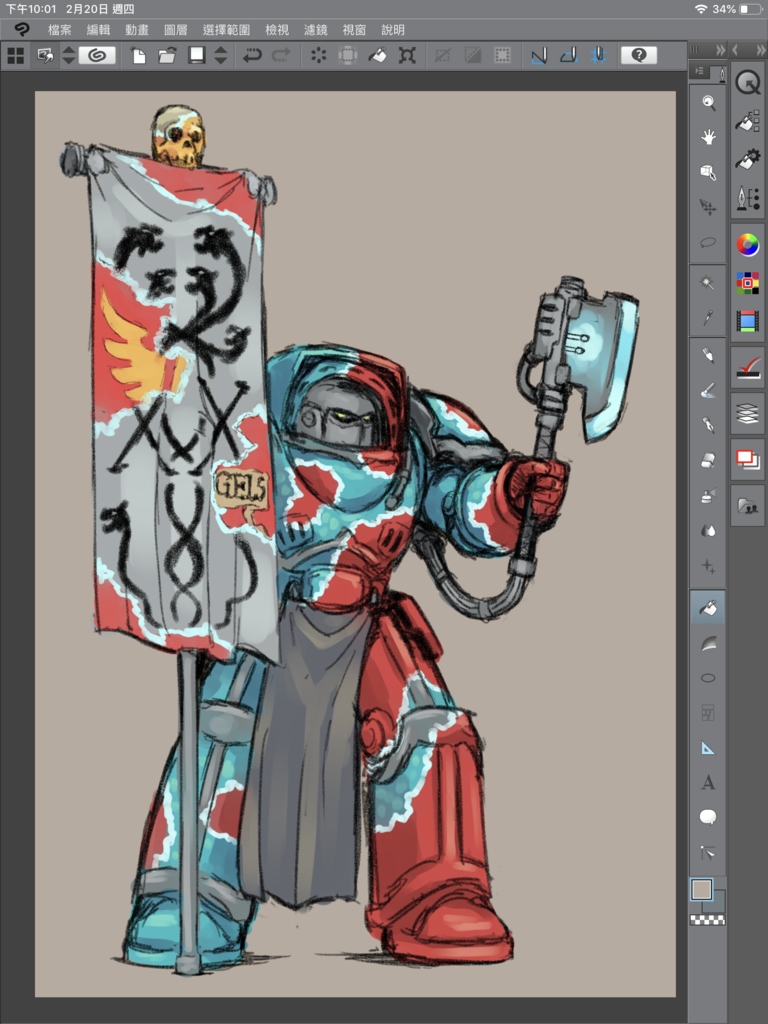Open the Clip Studio logo menu
768x1024 pixels.
coord(22,29)
